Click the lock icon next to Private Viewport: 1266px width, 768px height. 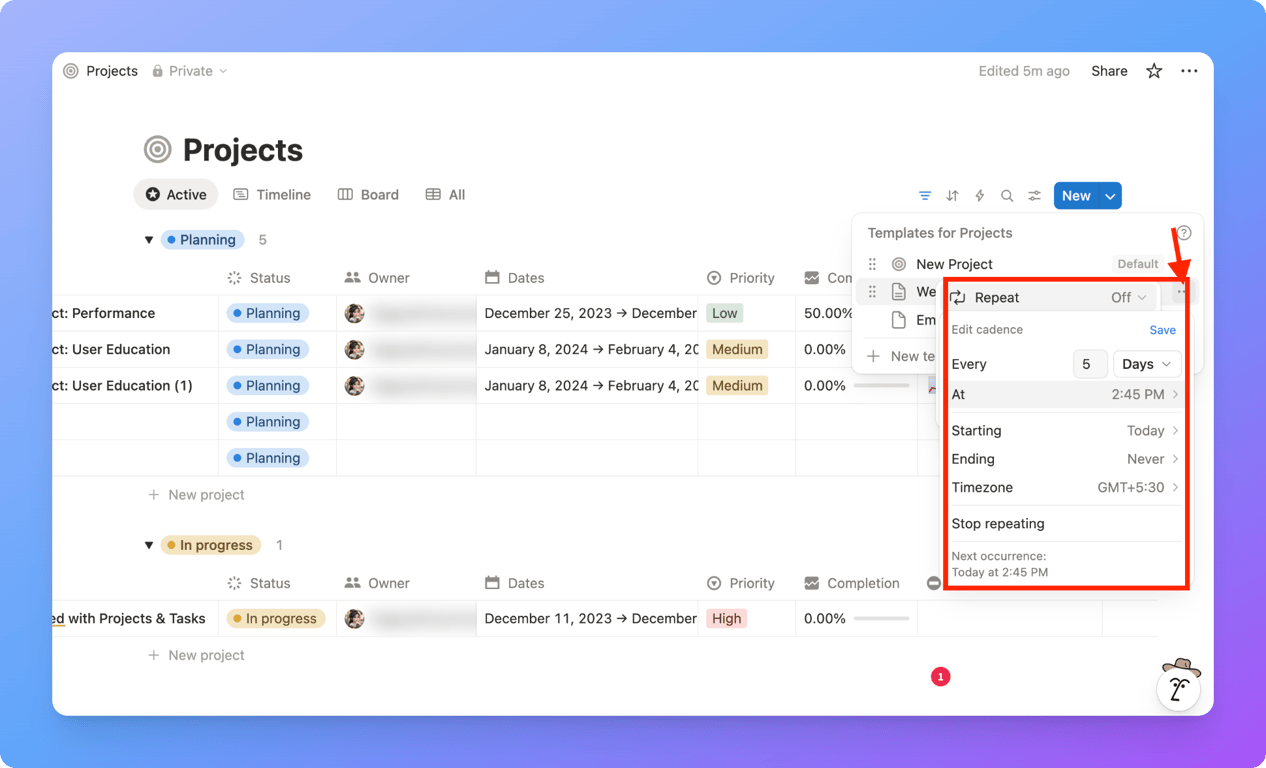tap(157, 71)
